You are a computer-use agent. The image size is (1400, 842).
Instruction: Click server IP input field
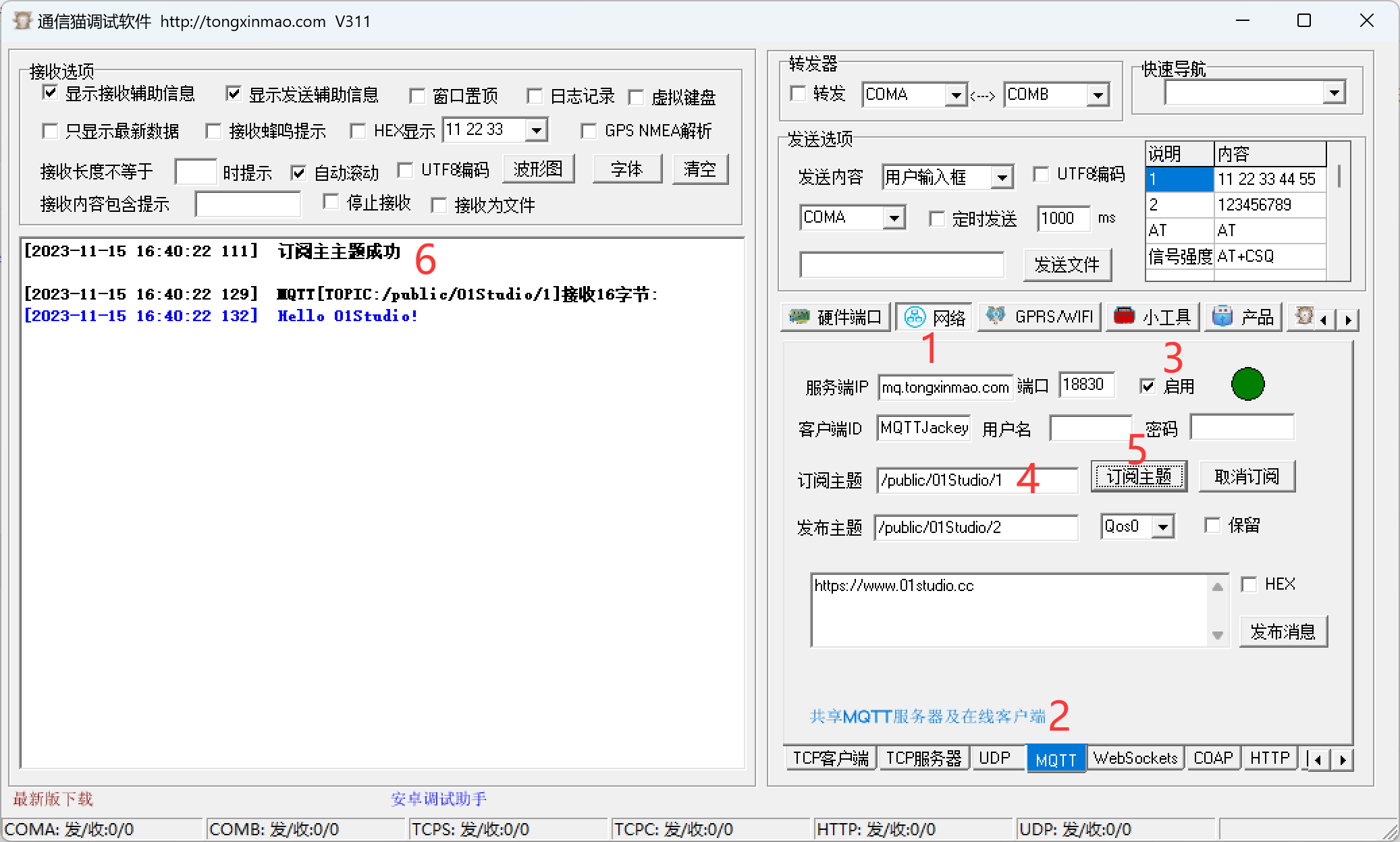click(x=945, y=387)
